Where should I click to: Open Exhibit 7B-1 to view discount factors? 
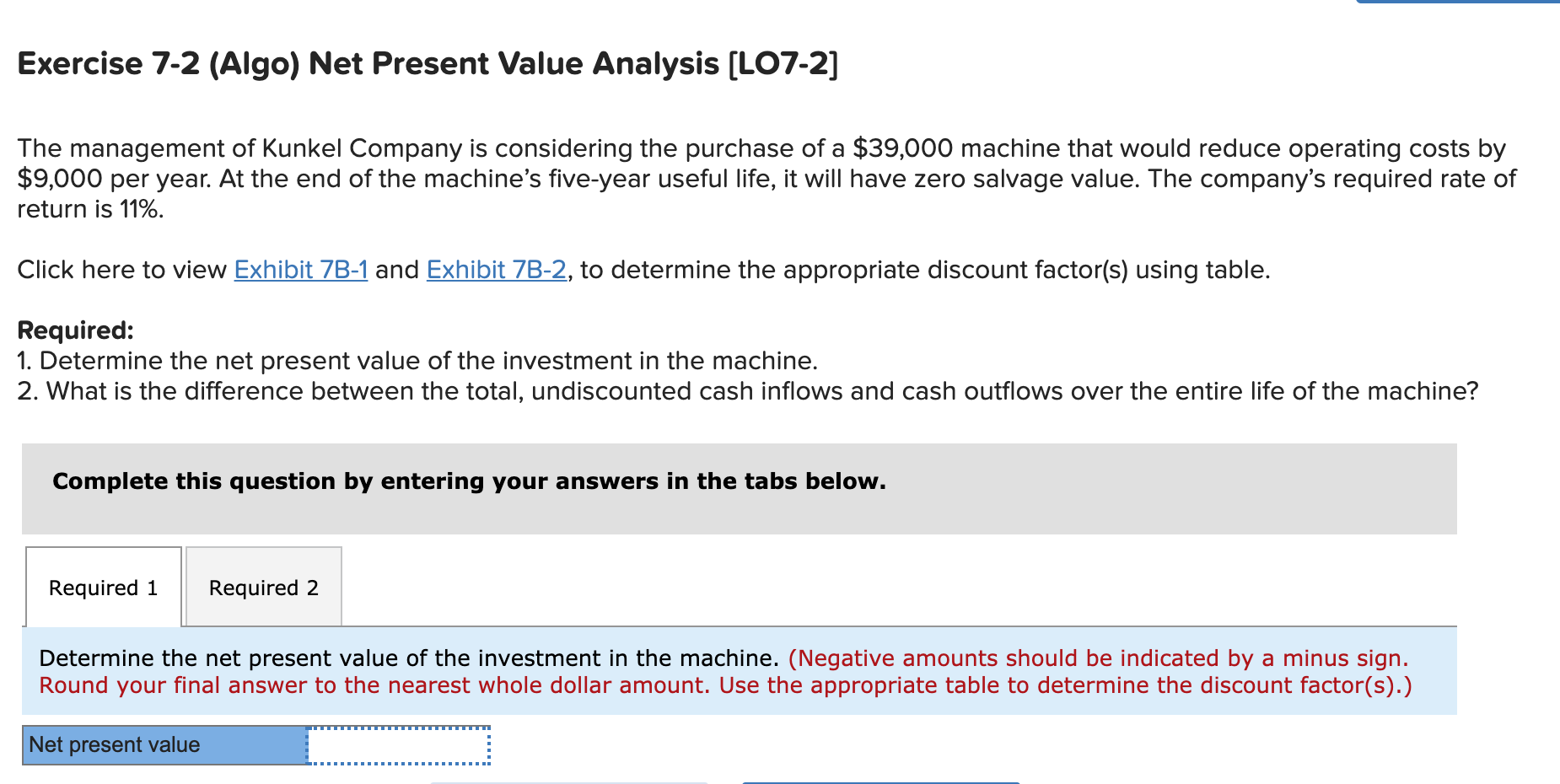pos(299,271)
